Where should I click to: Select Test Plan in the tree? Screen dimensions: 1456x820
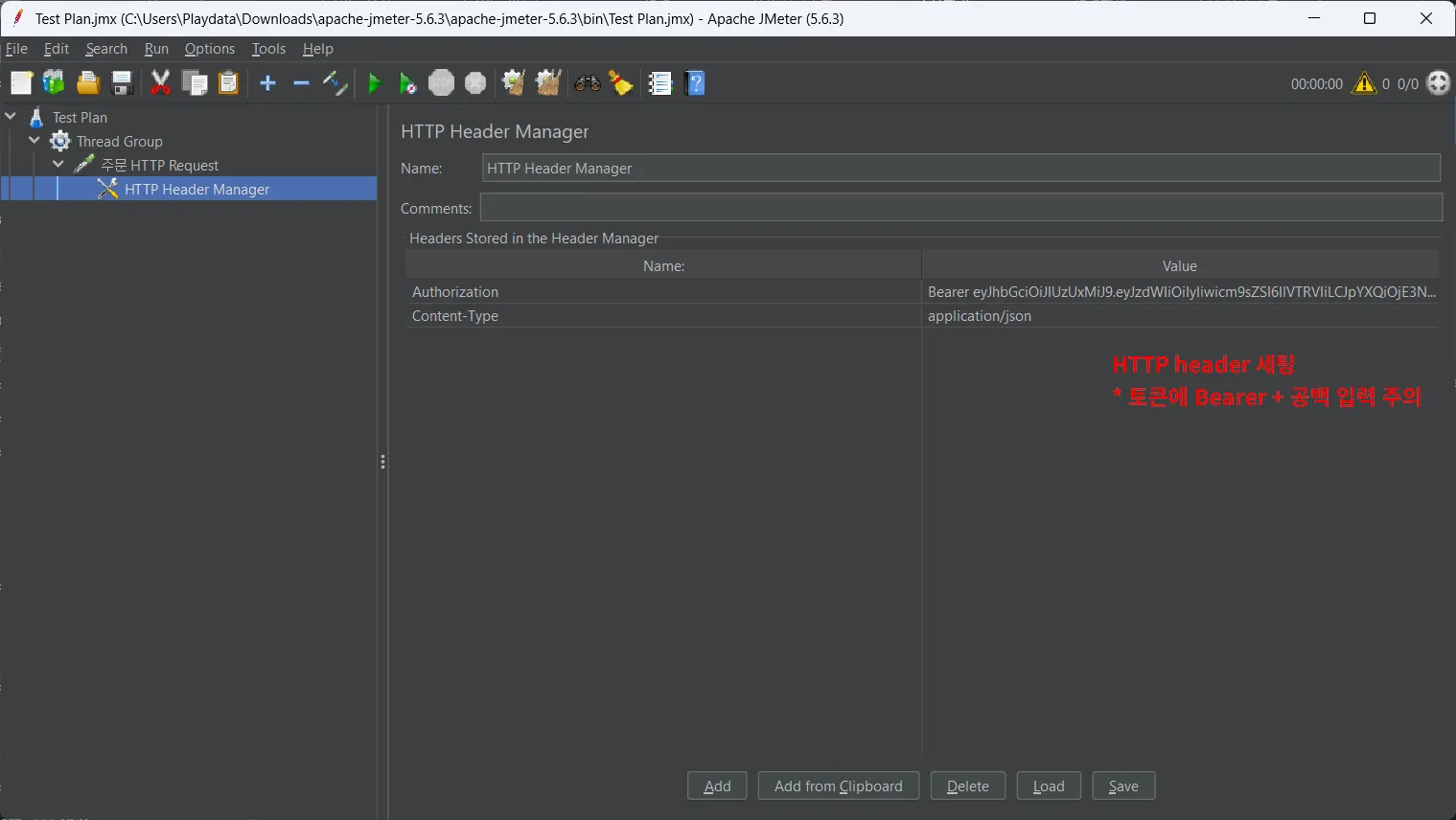pos(80,117)
